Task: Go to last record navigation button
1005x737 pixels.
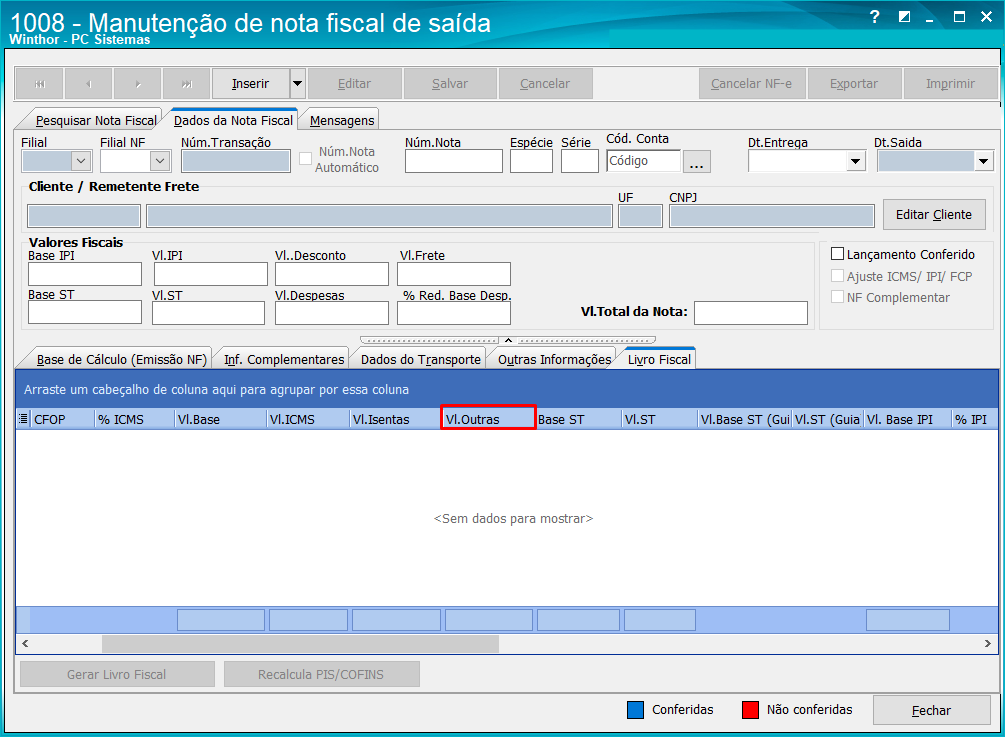Action: coord(187,84)
